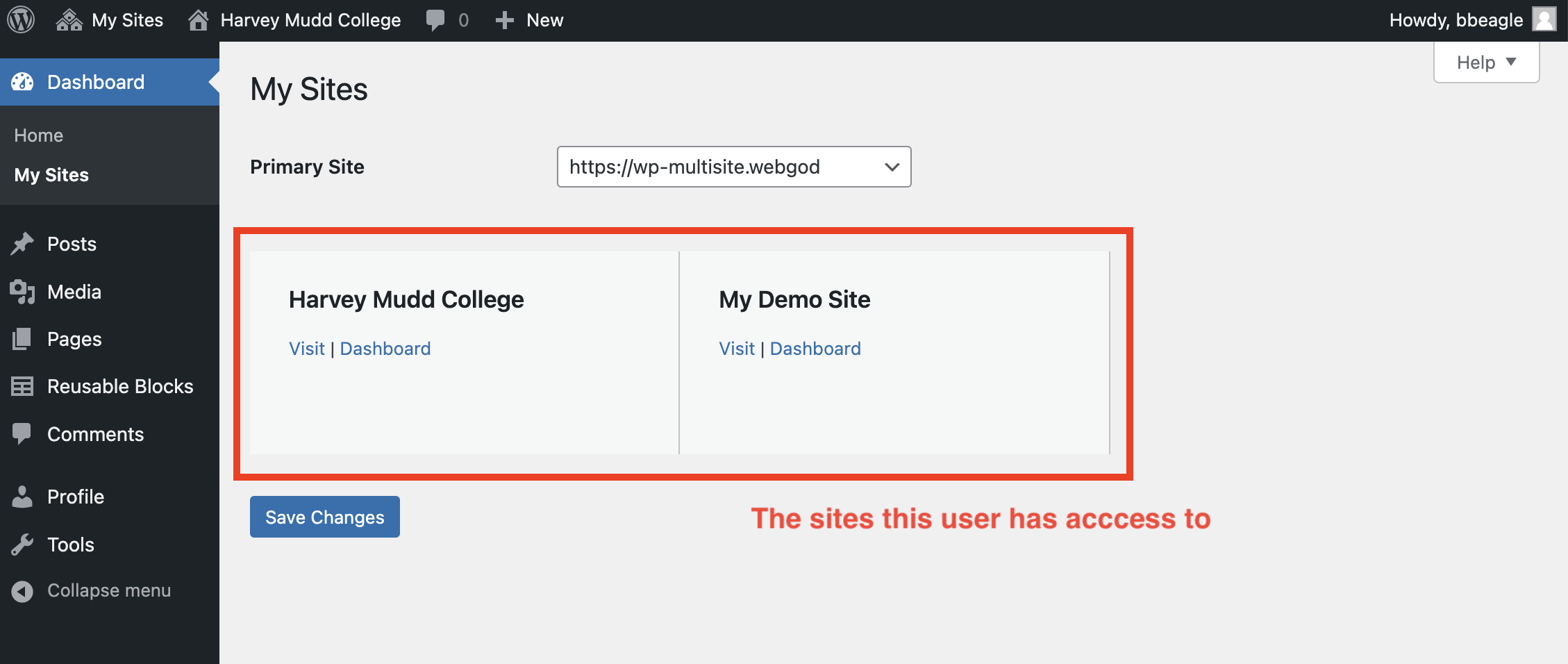This screenshot has width=1568, height=664.
Task: Go to the Home submenu item
Action: tap(39, 135)
